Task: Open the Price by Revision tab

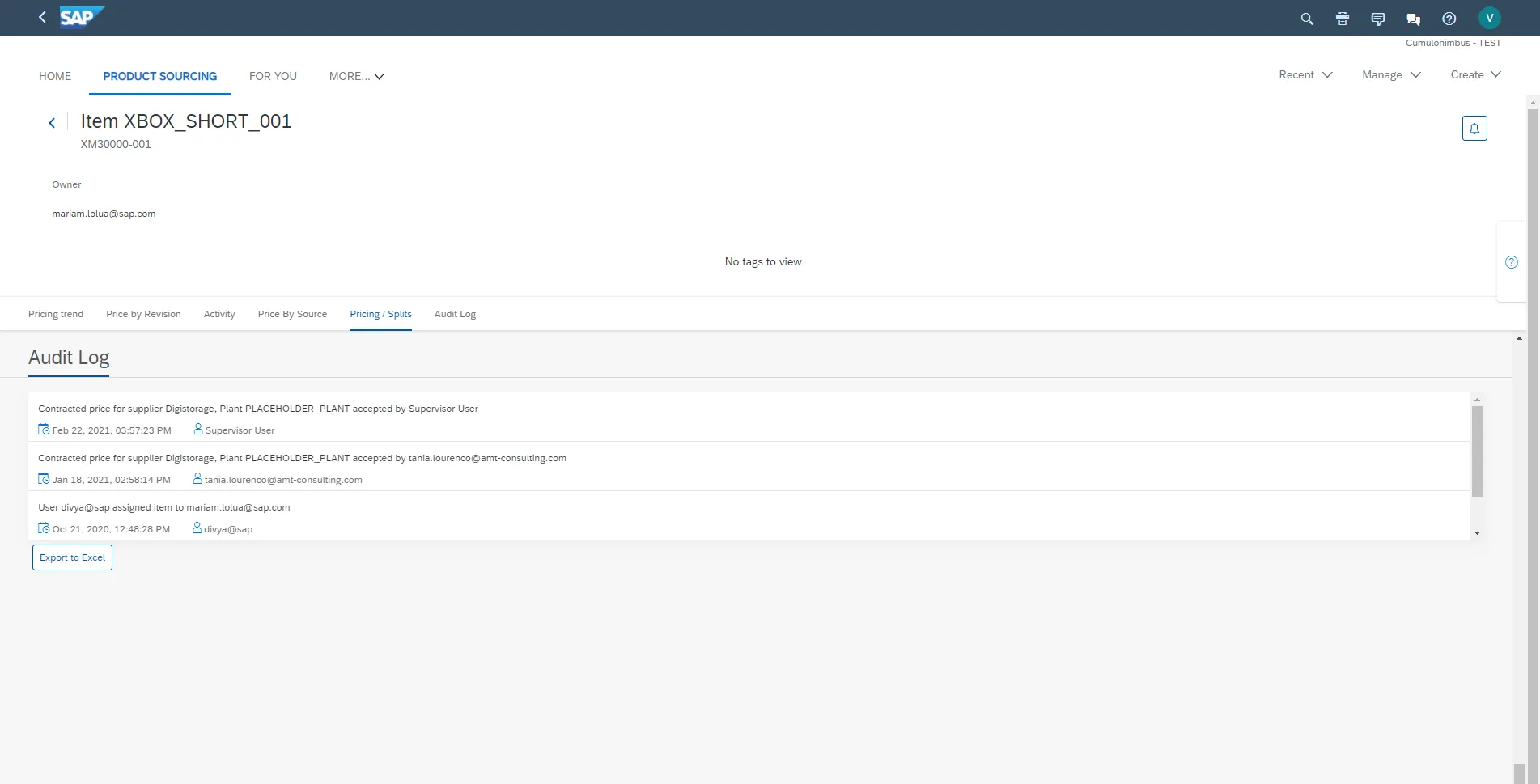Action: [143, 314]
